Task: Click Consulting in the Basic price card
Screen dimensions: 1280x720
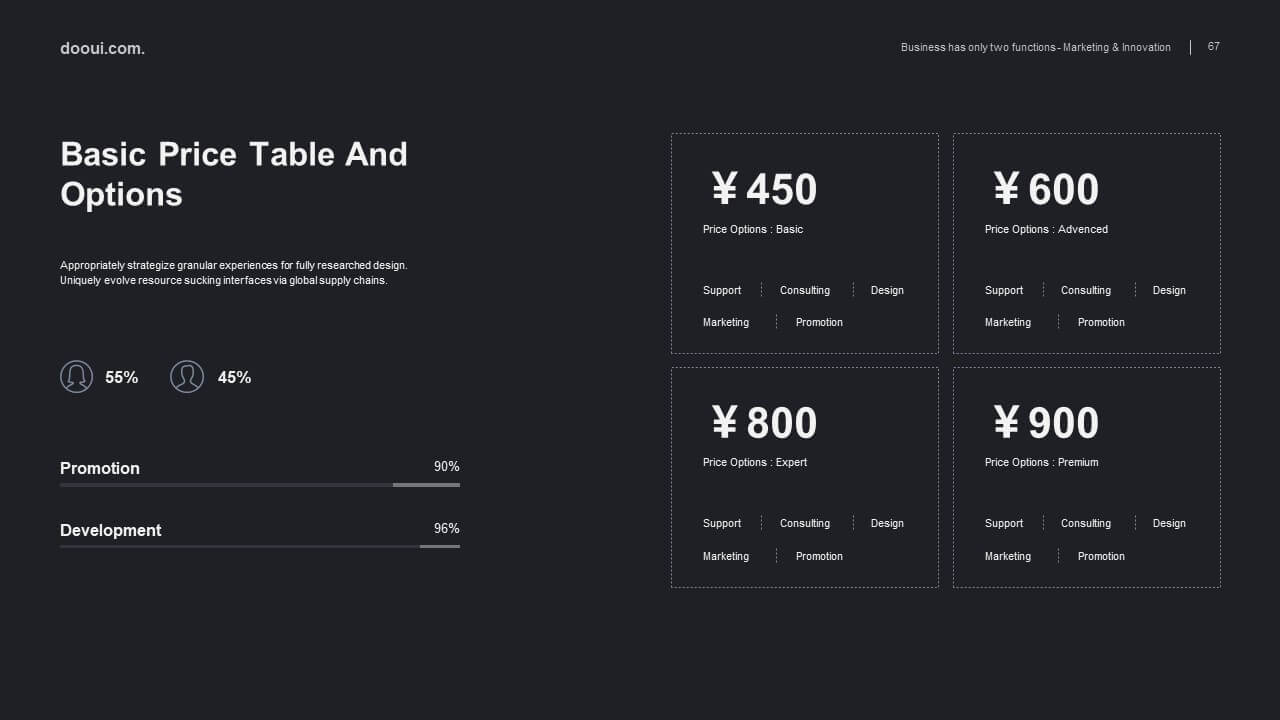Action: (x=805, y=290)
